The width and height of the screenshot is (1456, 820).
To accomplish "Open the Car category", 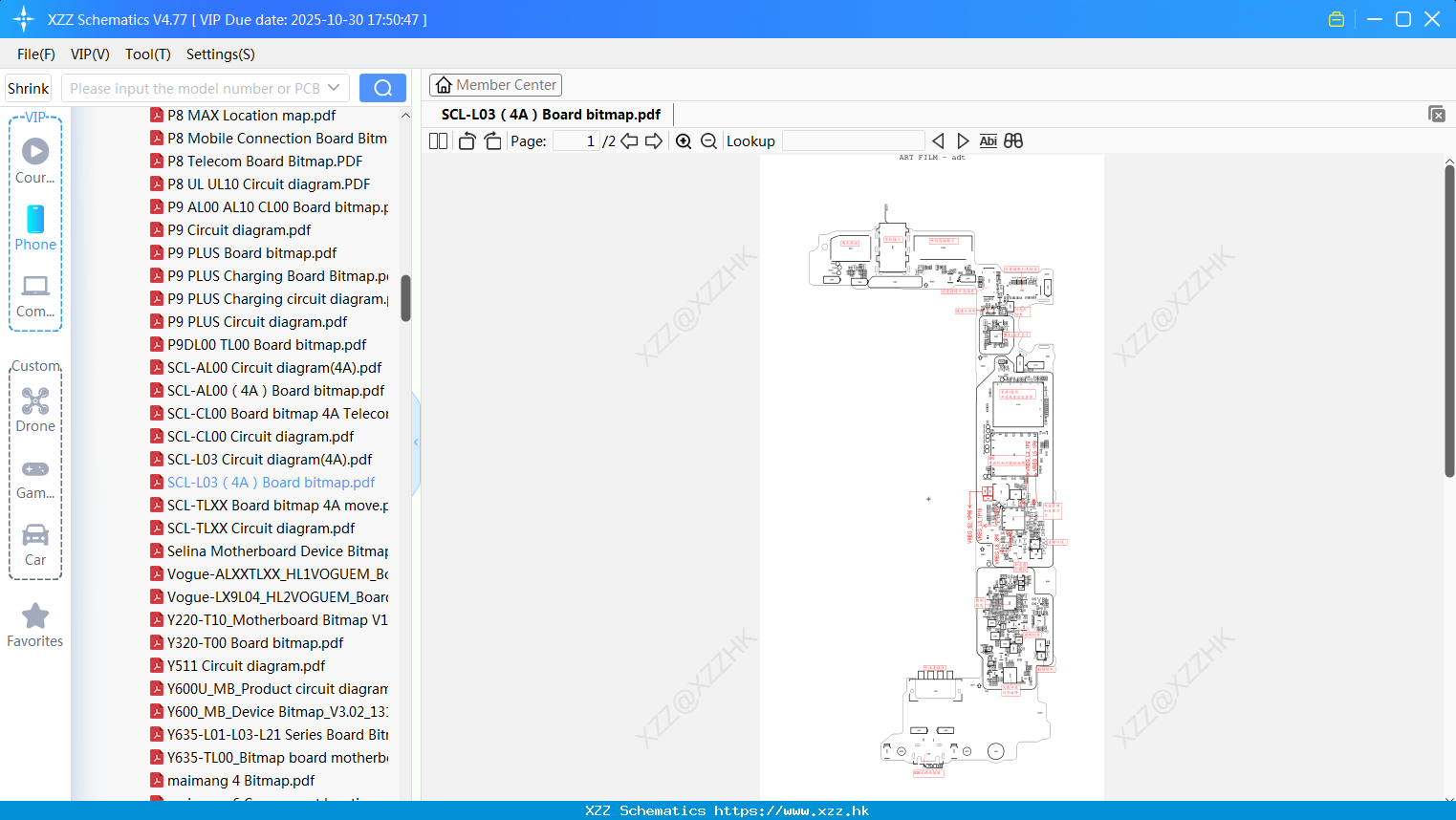I will coord(35,545).
